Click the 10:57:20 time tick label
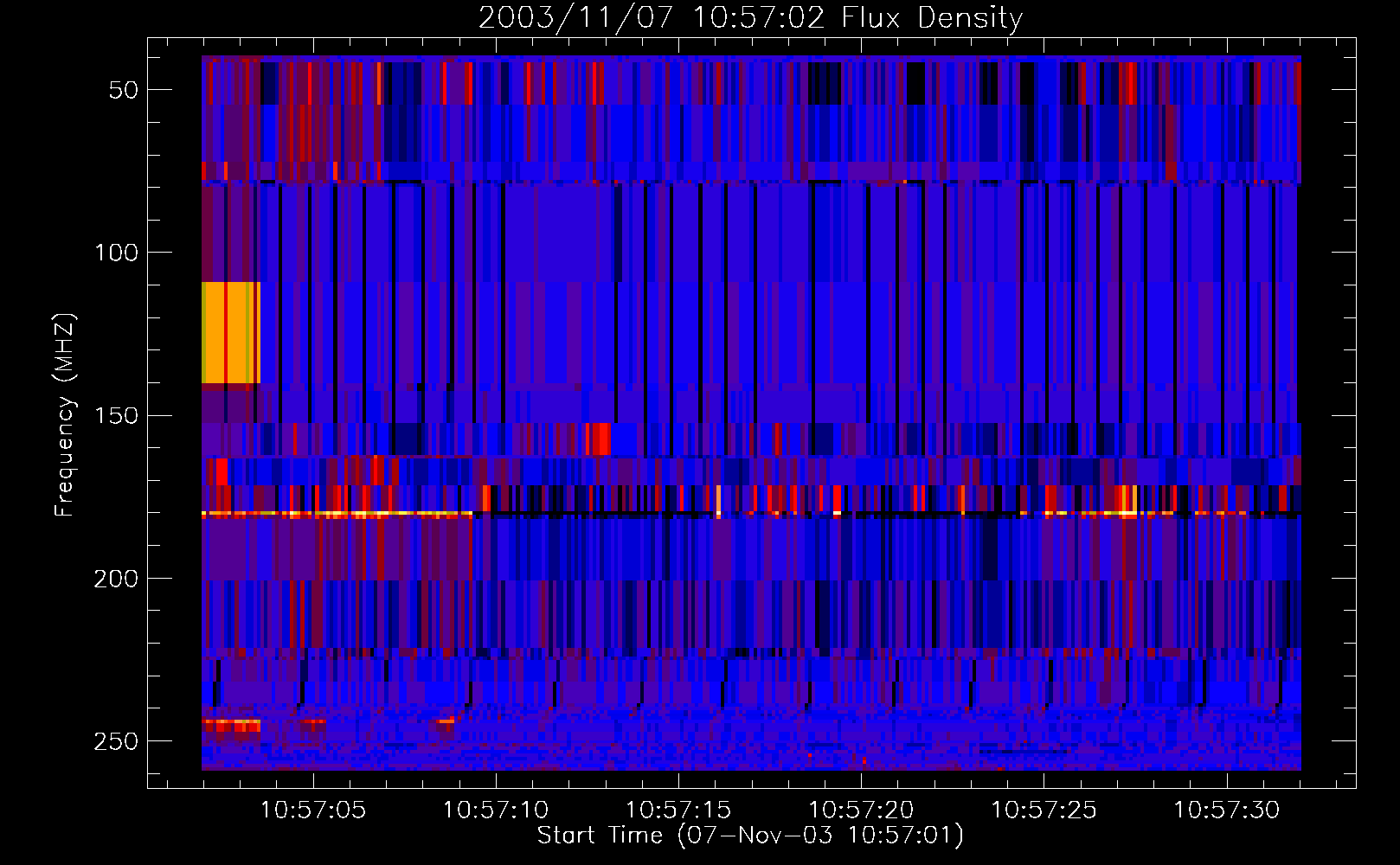The height and width of the screenshot is (865, 1400). [x=861, y=811]
